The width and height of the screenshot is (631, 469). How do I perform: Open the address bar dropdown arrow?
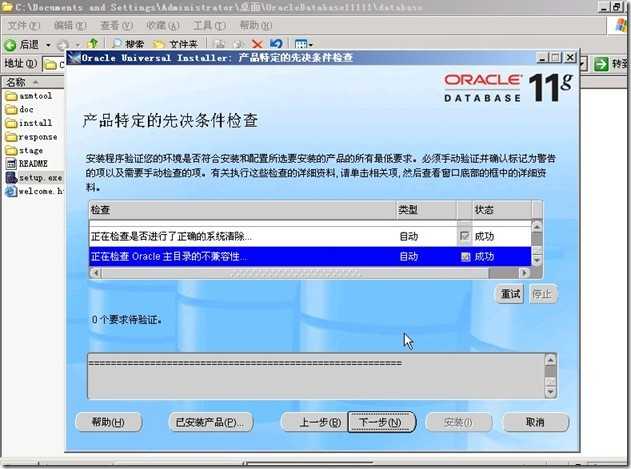click(584, 64)
